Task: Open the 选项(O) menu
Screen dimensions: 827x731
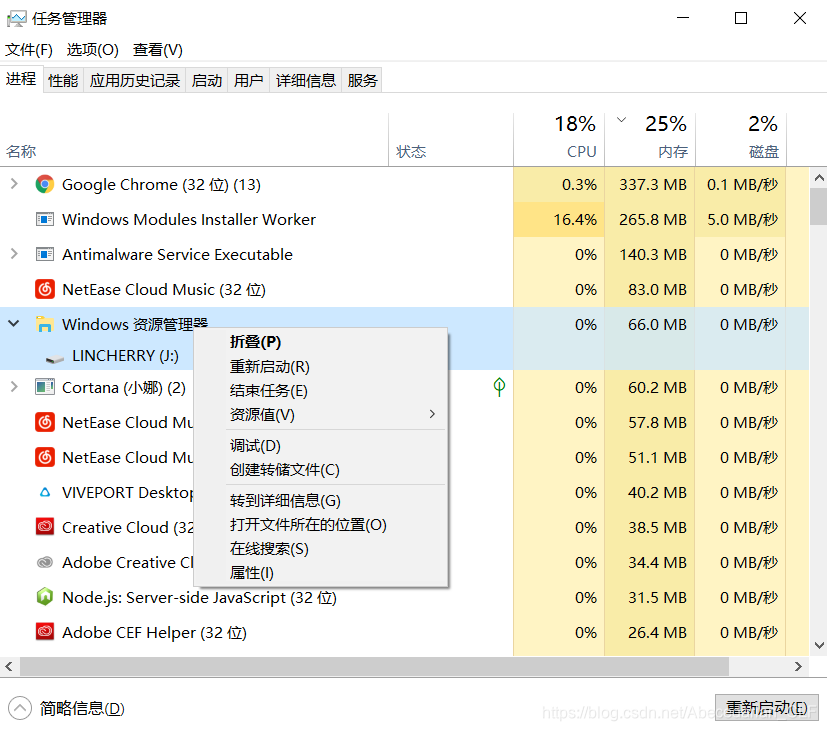Action: pyautogui.click(x=93, y=50)
